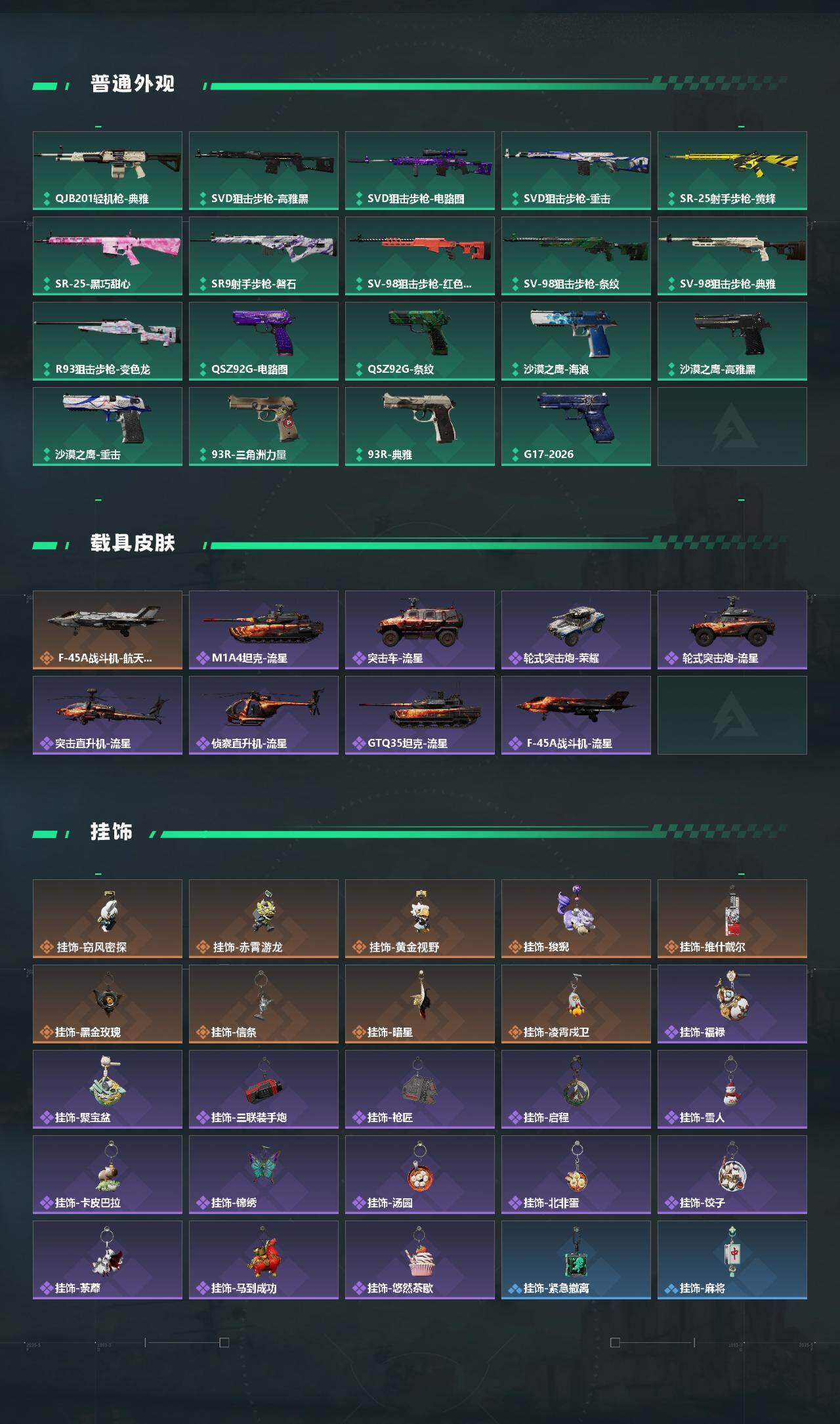Select the mahjong tile charm 挂饰-麻将
The height and width of the screenshot is (1424, 840).
click(x=732, y=1260)
